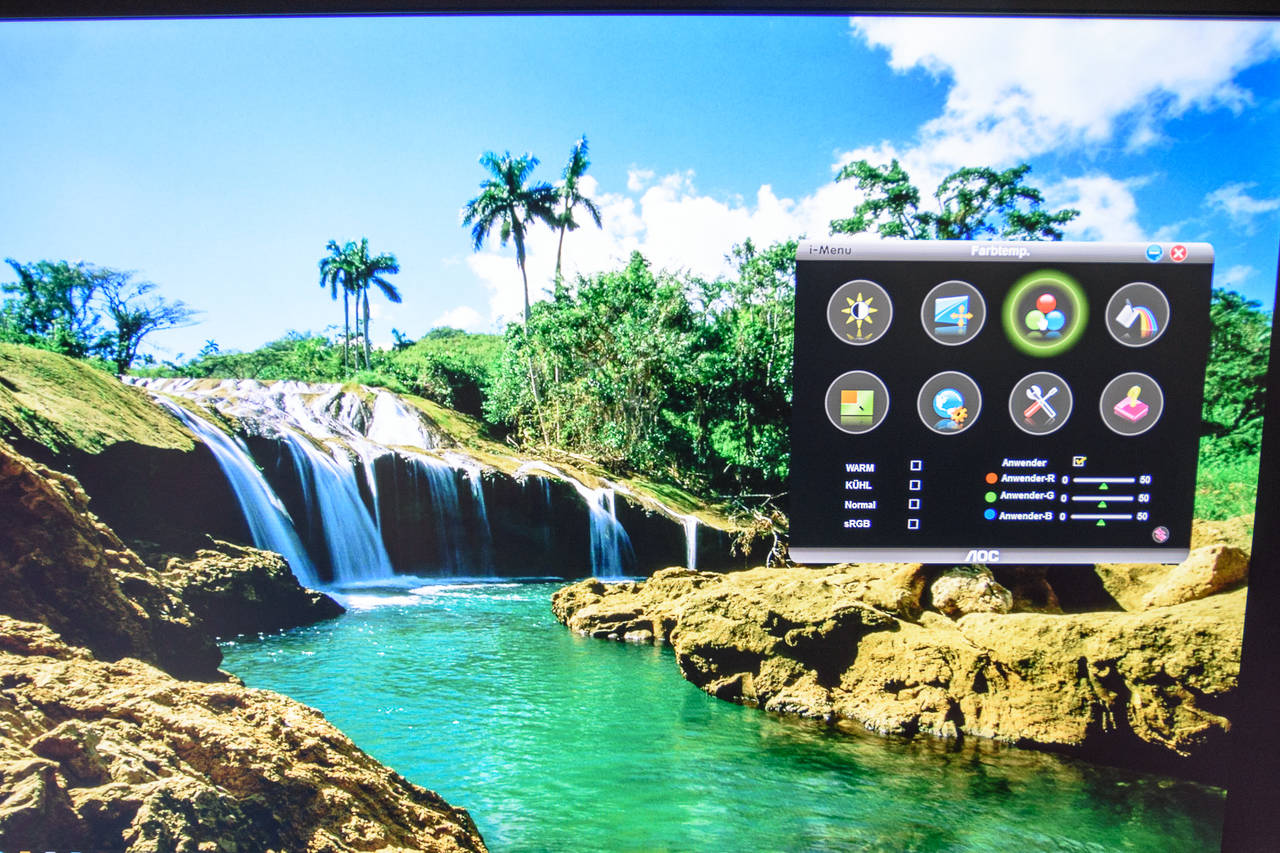
Task: Enable the WARM color temperature checkbox
Action: (x=915, y=466)
